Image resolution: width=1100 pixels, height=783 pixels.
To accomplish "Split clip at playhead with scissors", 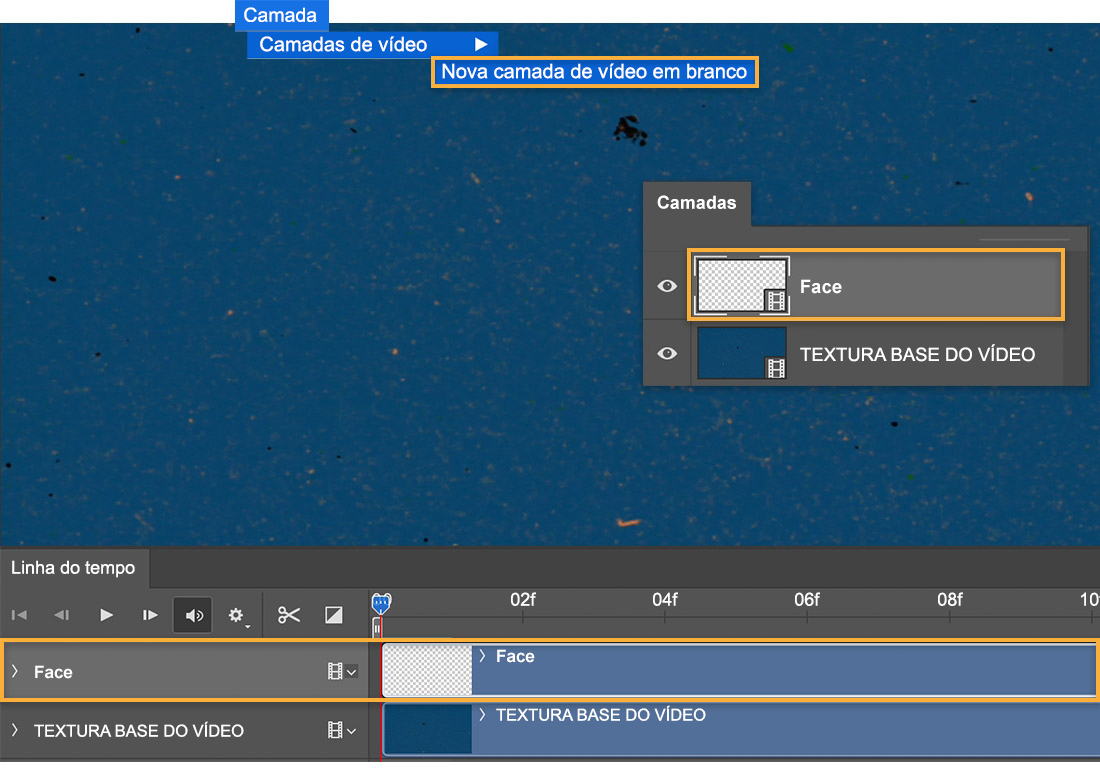I will 288,615.
